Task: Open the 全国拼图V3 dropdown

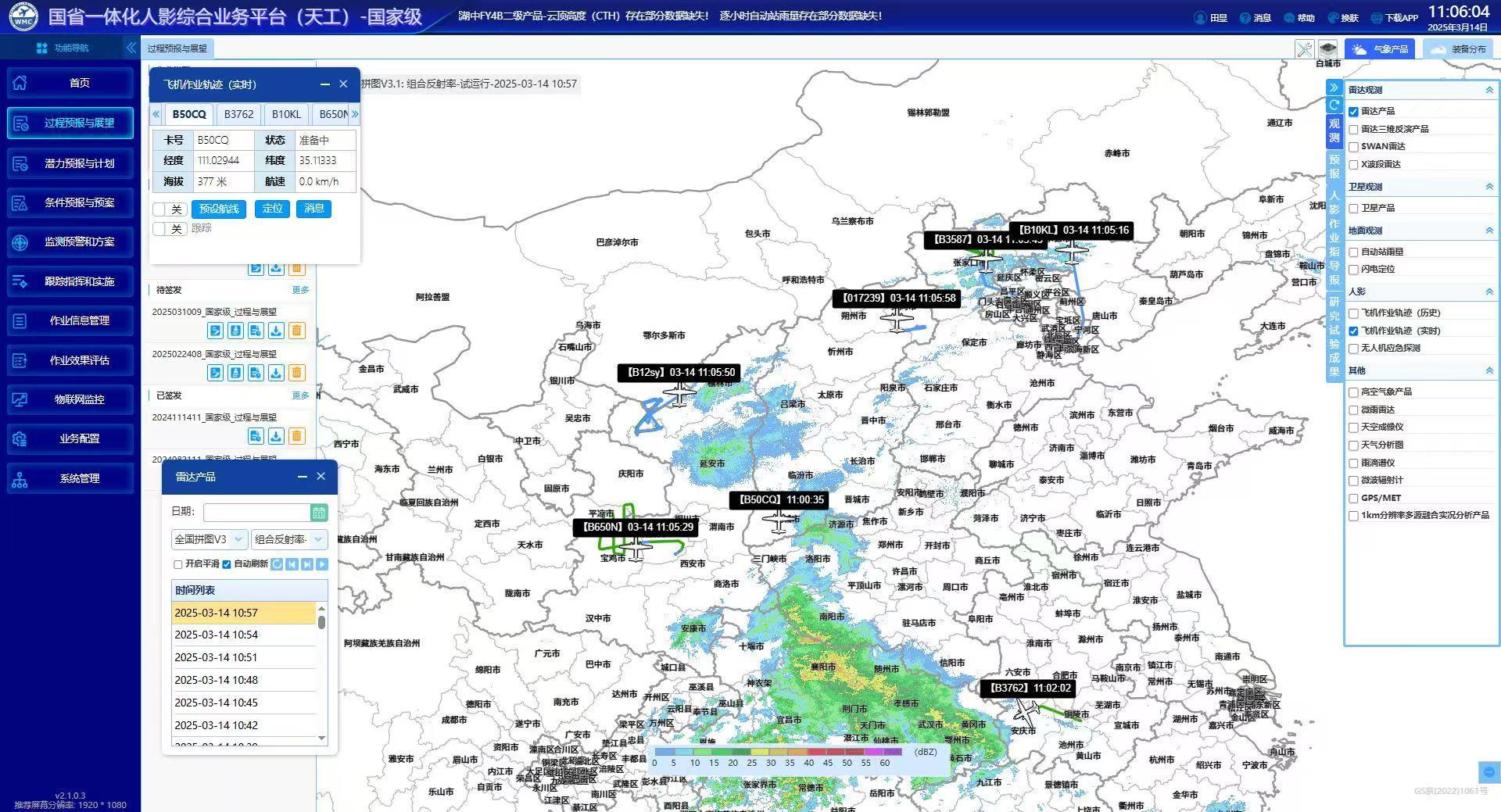Action: [x=209, y=539]
